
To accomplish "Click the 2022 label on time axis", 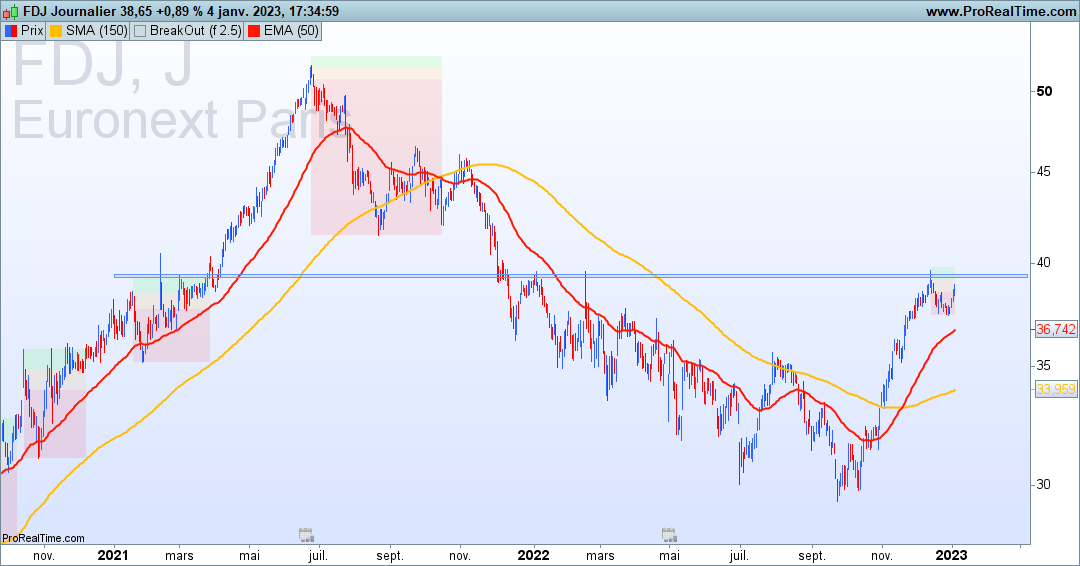I will point(533,555).
